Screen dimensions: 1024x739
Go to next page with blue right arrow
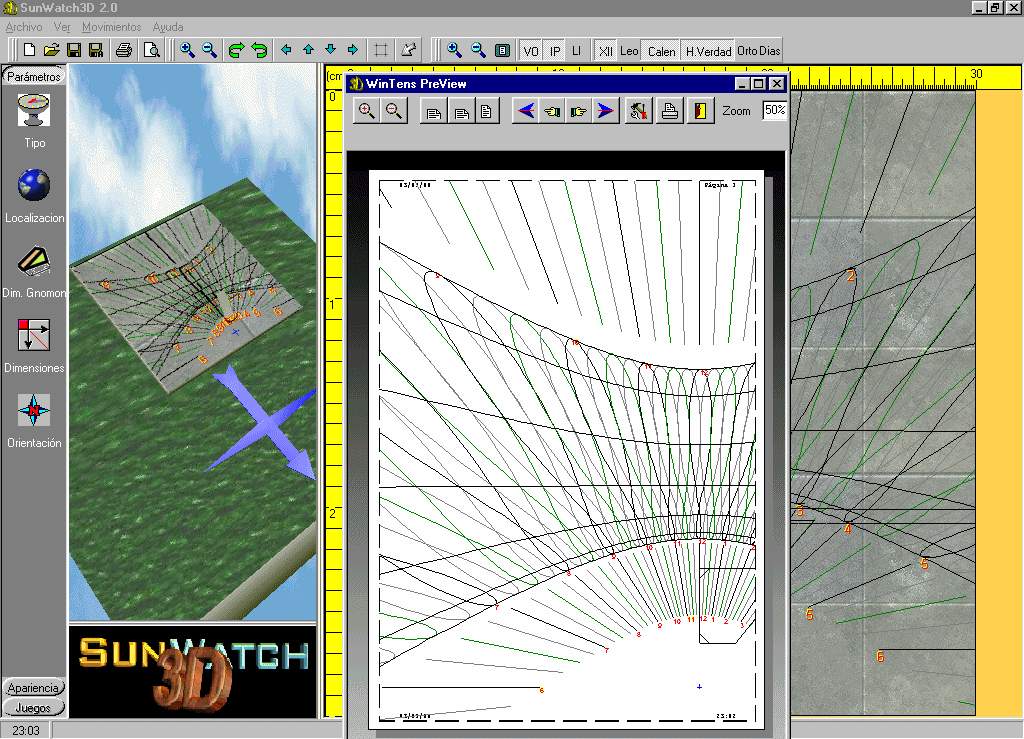click(605, 111)
